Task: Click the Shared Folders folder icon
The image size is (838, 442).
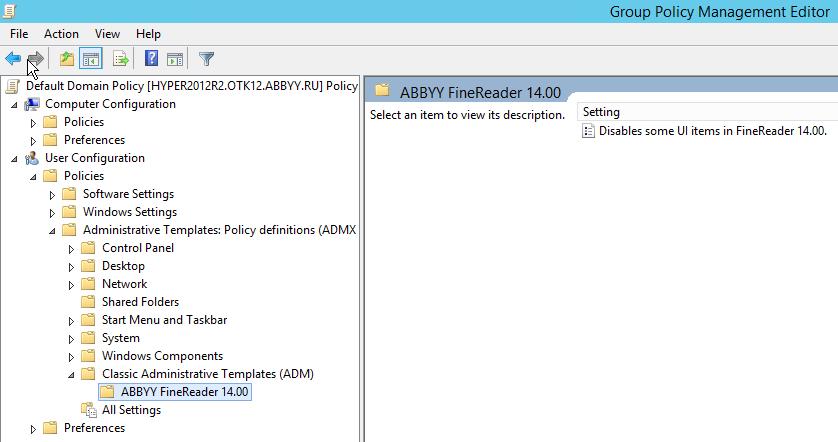Action: tap(88, 302)
